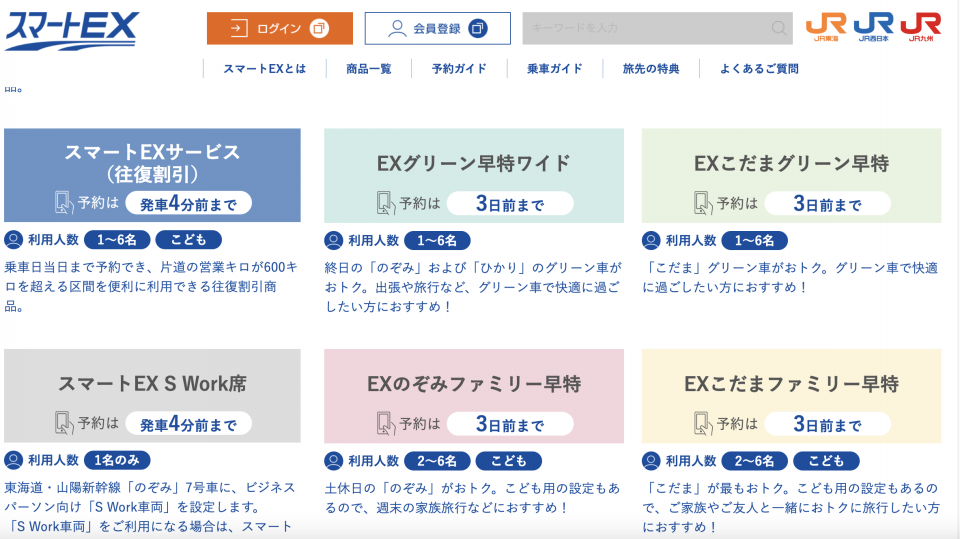This screenshot has width=960, height=539.
Task: Open the JR西日本 logo link
Action: point(874,28)
